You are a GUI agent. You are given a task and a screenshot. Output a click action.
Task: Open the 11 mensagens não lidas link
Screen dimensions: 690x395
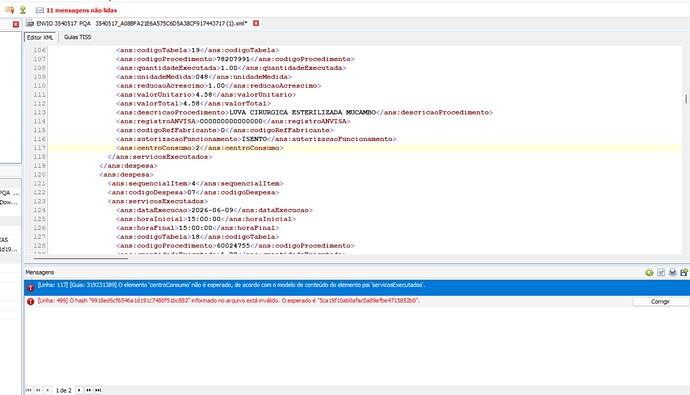coord(81,10)
